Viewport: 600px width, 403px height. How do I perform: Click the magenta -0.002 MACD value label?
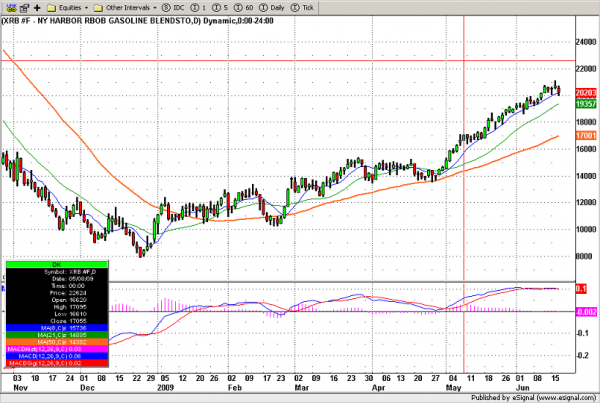coord(585,311)
